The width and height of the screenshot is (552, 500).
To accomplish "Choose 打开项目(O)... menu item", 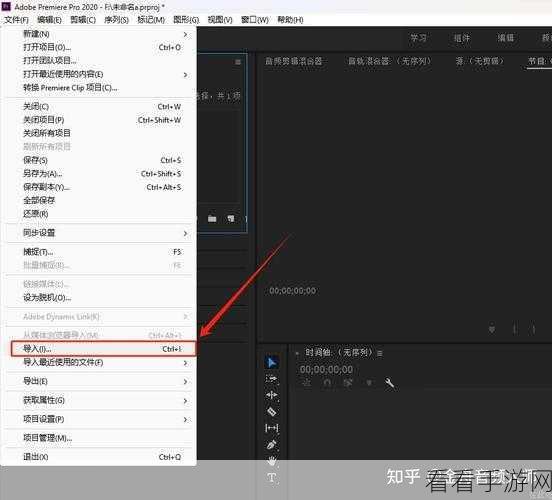I will pos(100,47).
